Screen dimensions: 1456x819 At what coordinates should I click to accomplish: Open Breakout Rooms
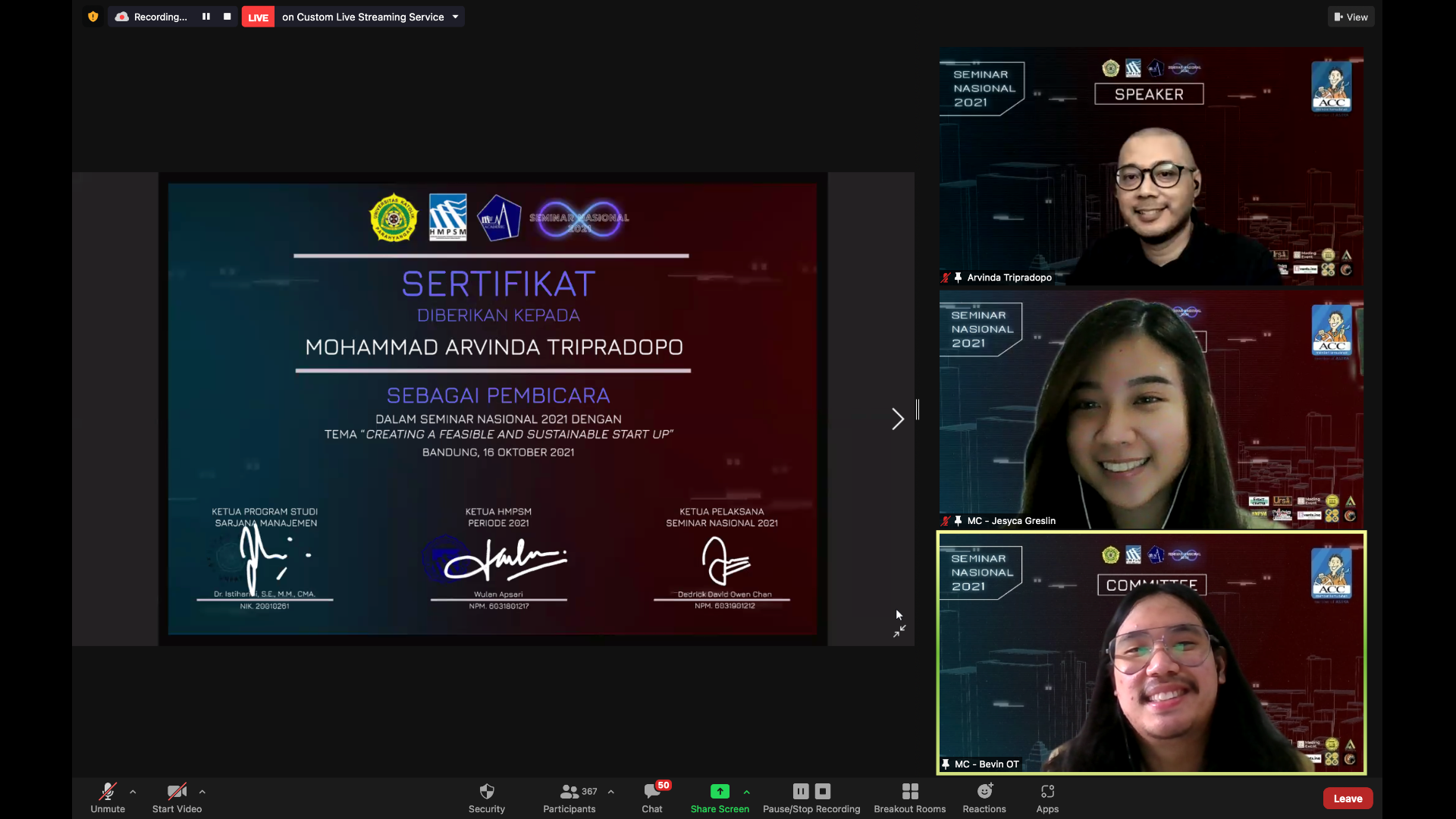pos(909,797)
